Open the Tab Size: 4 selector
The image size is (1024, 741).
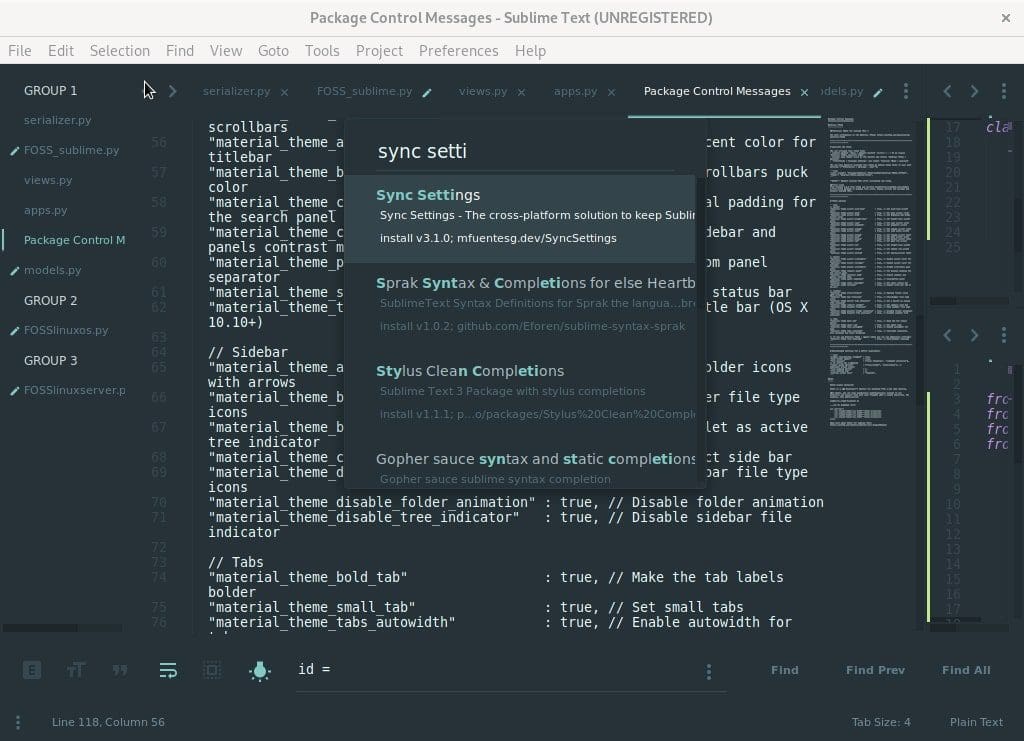[x=880, y=722]
